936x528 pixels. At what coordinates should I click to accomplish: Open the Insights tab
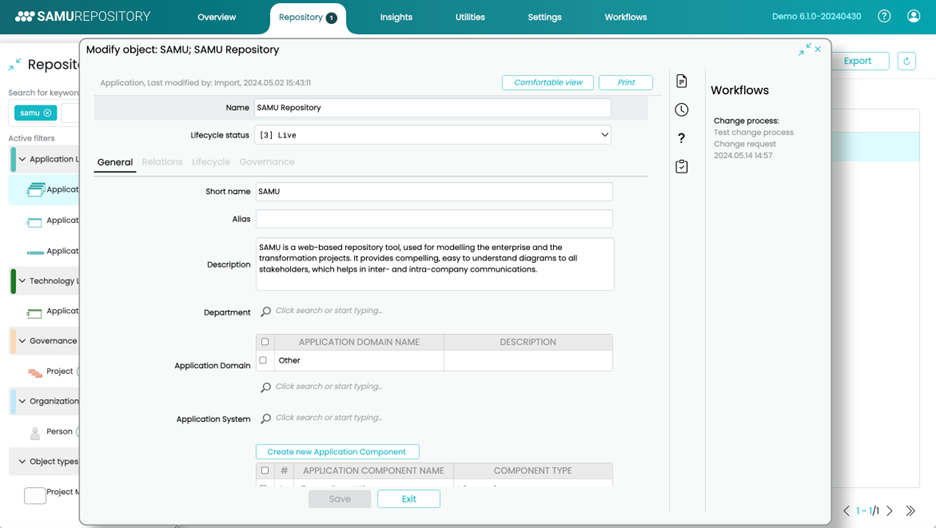pyautogui.click(x=396, y=17)
